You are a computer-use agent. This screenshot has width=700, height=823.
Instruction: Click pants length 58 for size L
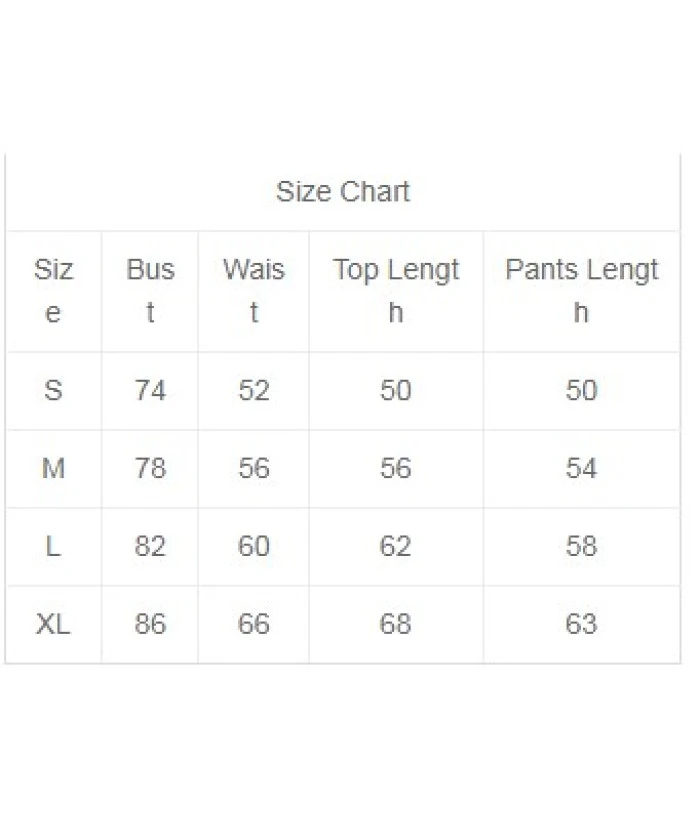(581, 546)
